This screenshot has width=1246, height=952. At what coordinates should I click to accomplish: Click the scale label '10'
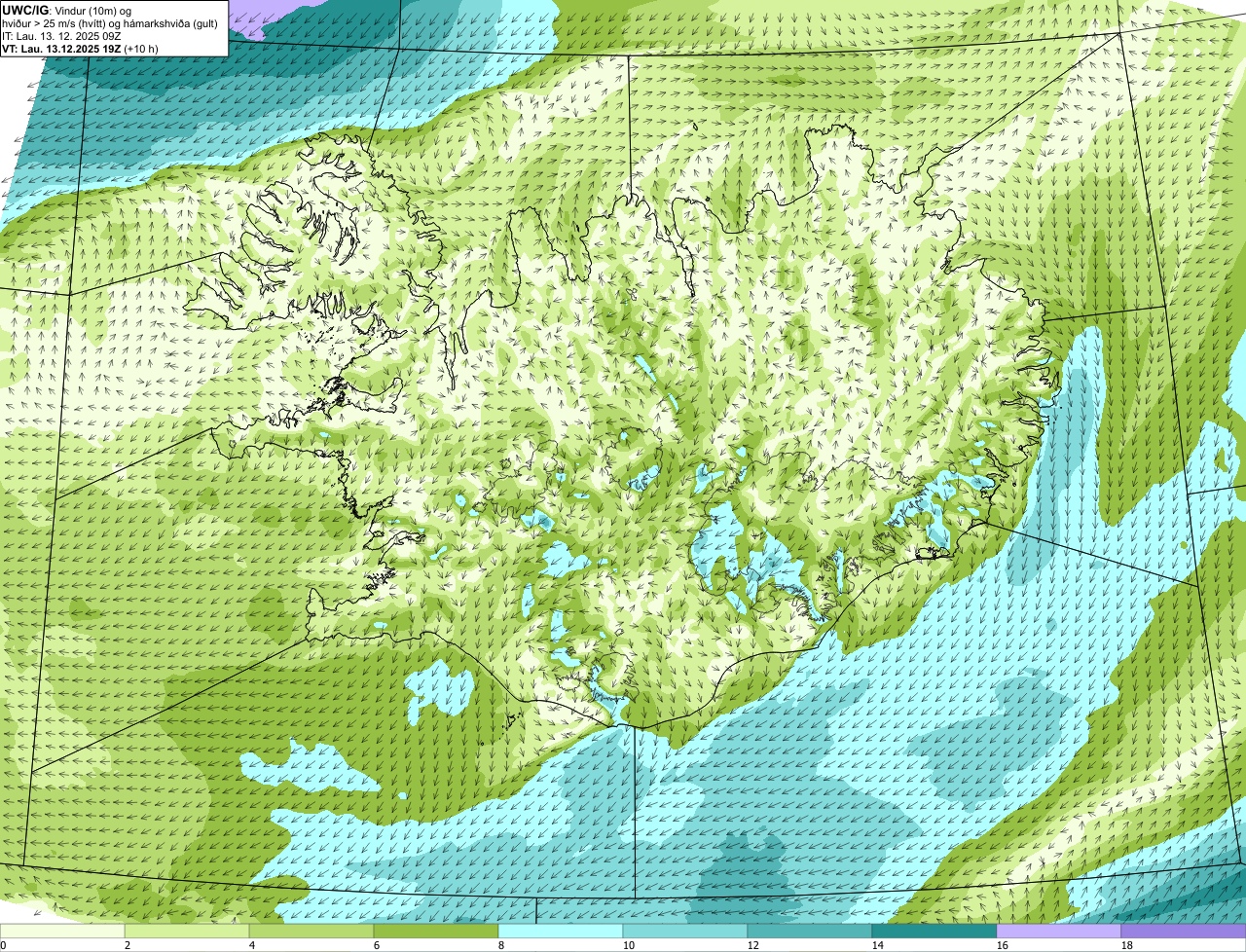(629, 945)
